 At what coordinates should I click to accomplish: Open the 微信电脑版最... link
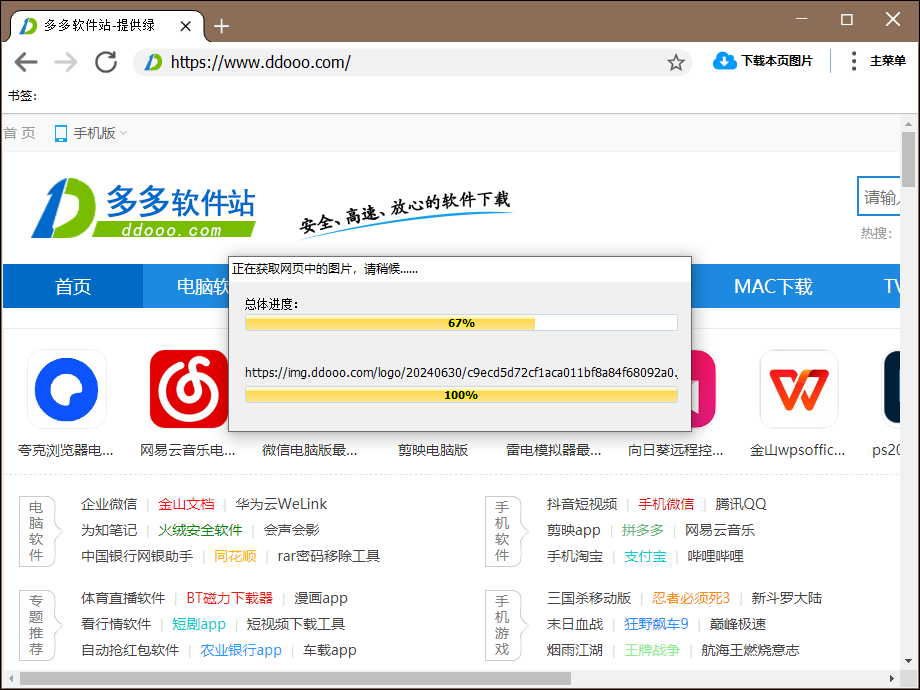click(x=310, y=450)
